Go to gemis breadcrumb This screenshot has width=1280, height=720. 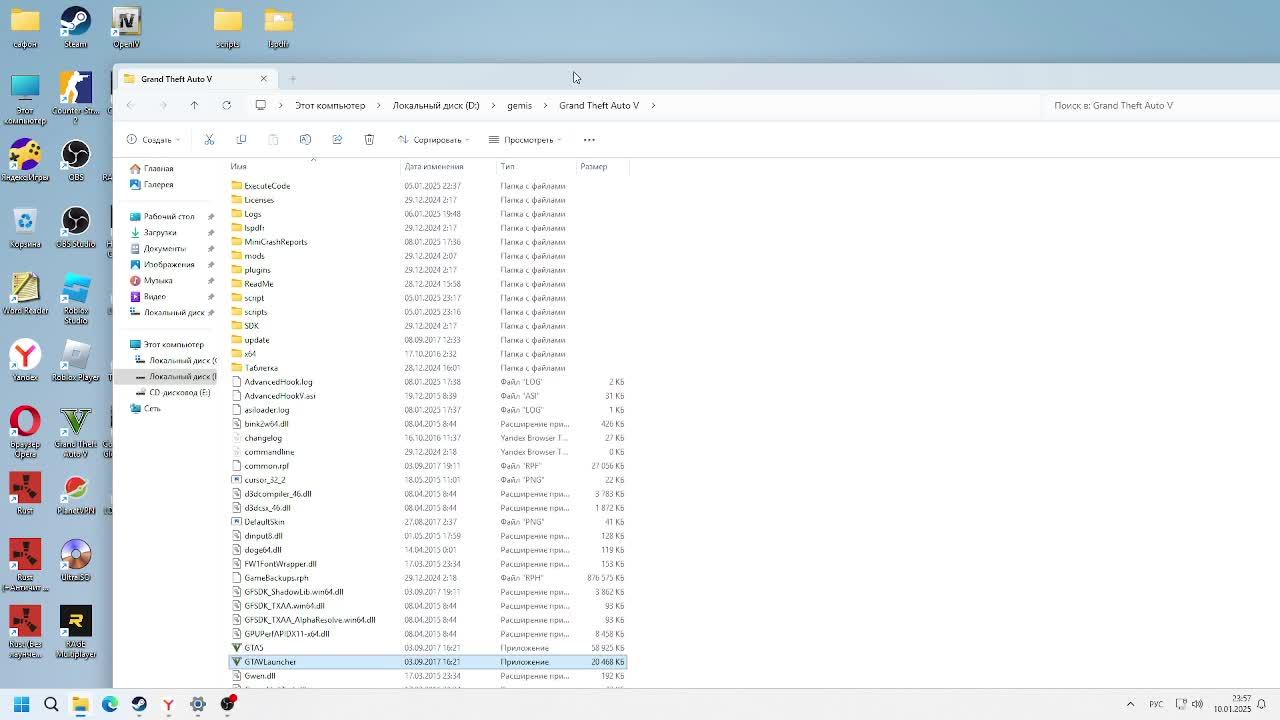(519, 105)
